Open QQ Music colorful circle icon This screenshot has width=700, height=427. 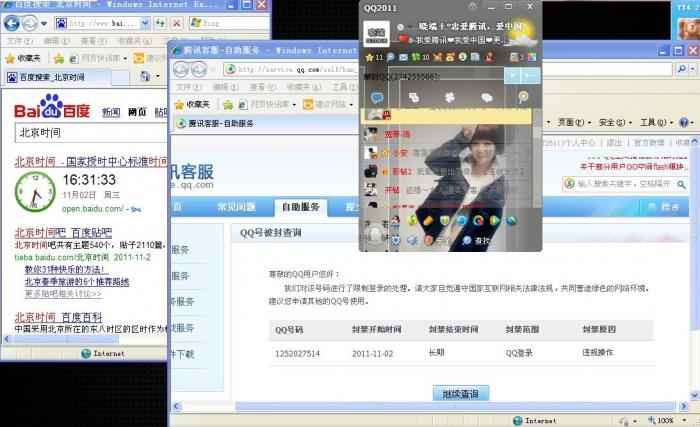pos(478,220)
